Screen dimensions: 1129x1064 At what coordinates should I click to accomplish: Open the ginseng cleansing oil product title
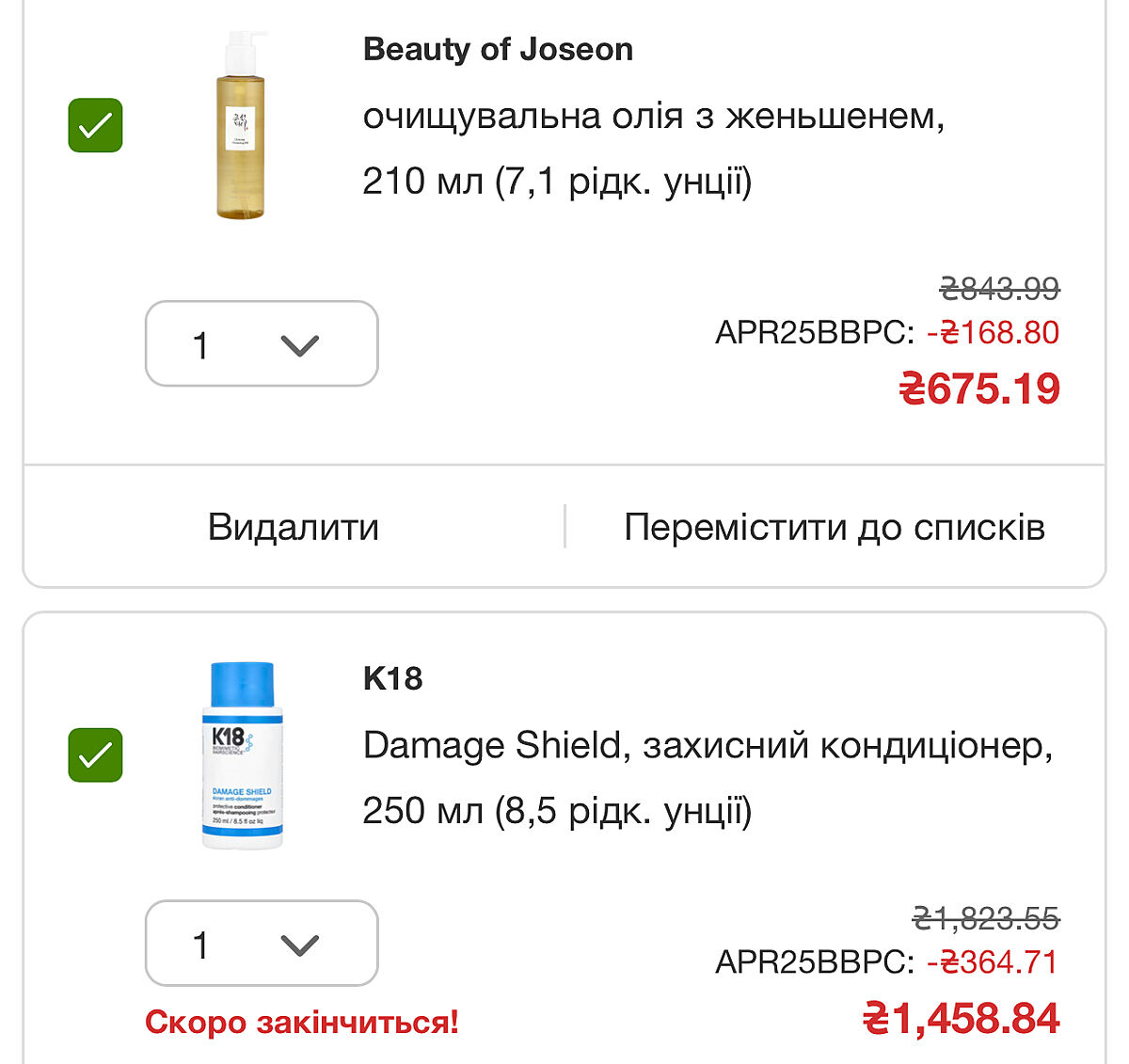coord(653,149)
